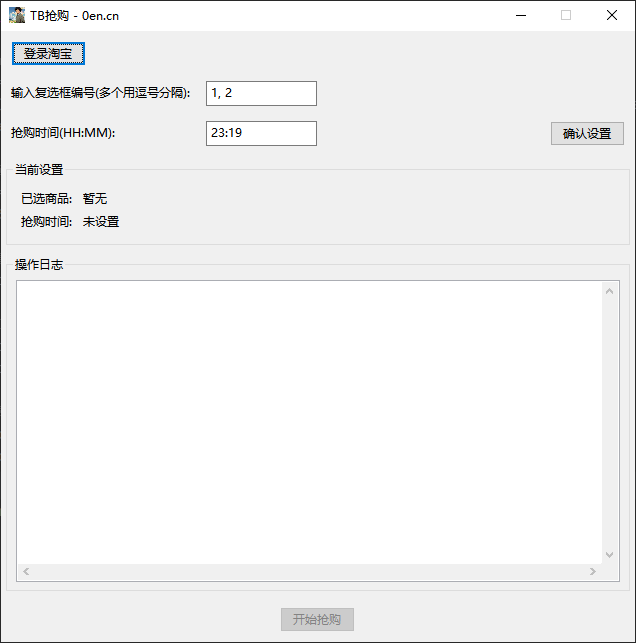Click the disabled 开始抢购 start button

[317, 619]
